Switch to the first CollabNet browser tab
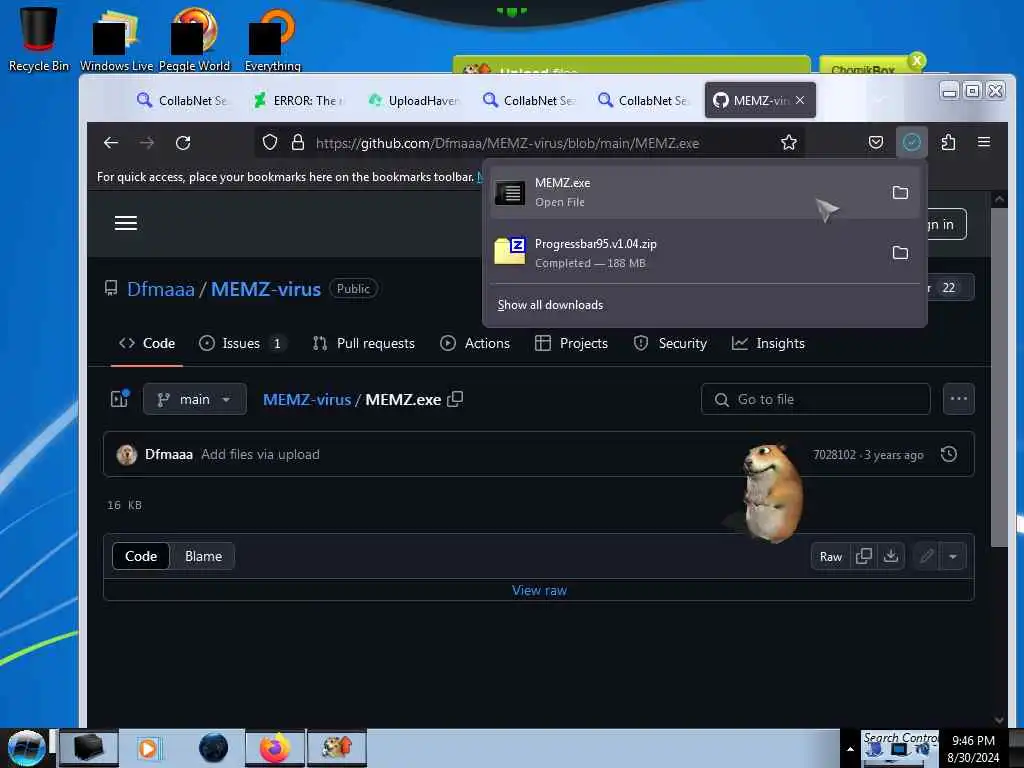The height and width of the screenshot is (768, 1024). [x=182, y=101]
